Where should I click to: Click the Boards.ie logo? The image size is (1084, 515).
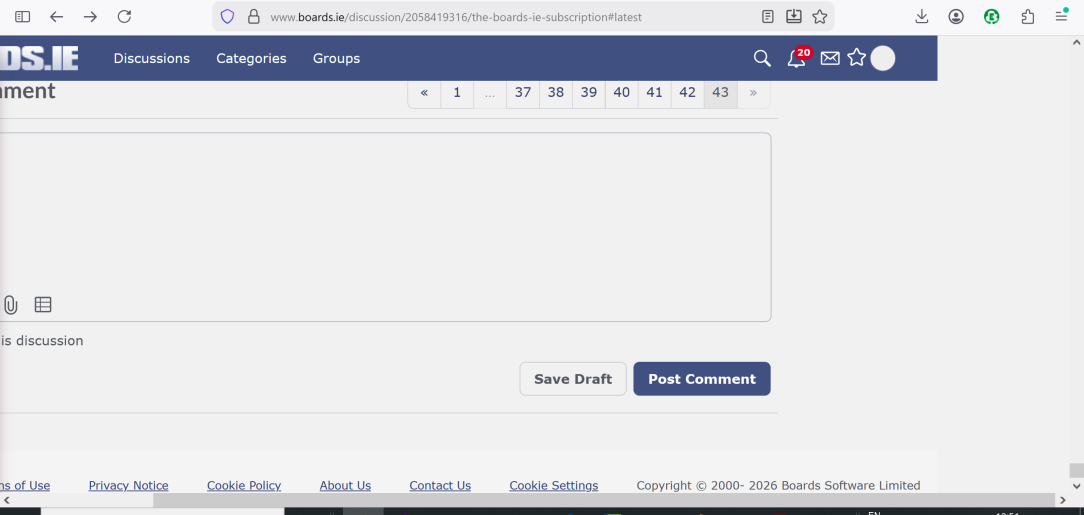click(39, 58)
